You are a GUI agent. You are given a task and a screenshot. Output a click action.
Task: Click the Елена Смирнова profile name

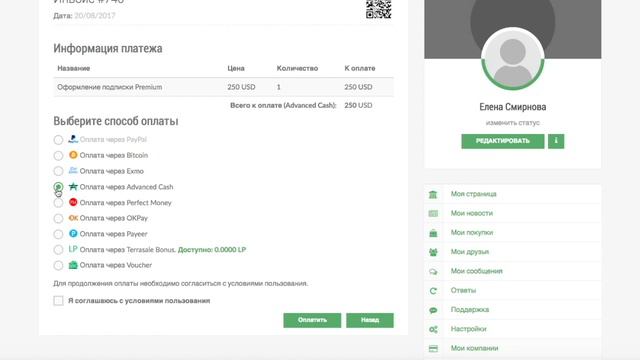pos(513,107)
